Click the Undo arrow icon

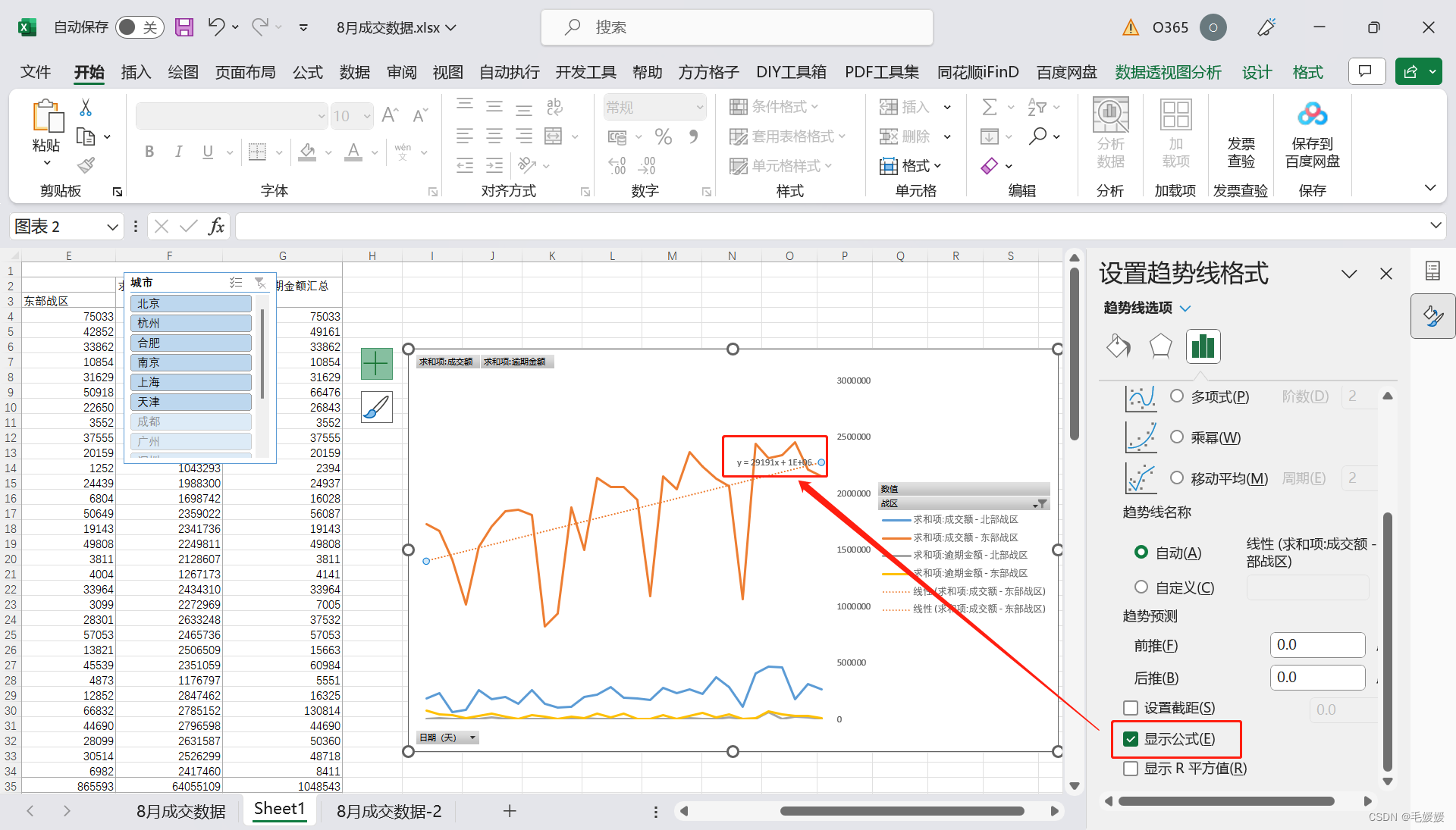216,27
